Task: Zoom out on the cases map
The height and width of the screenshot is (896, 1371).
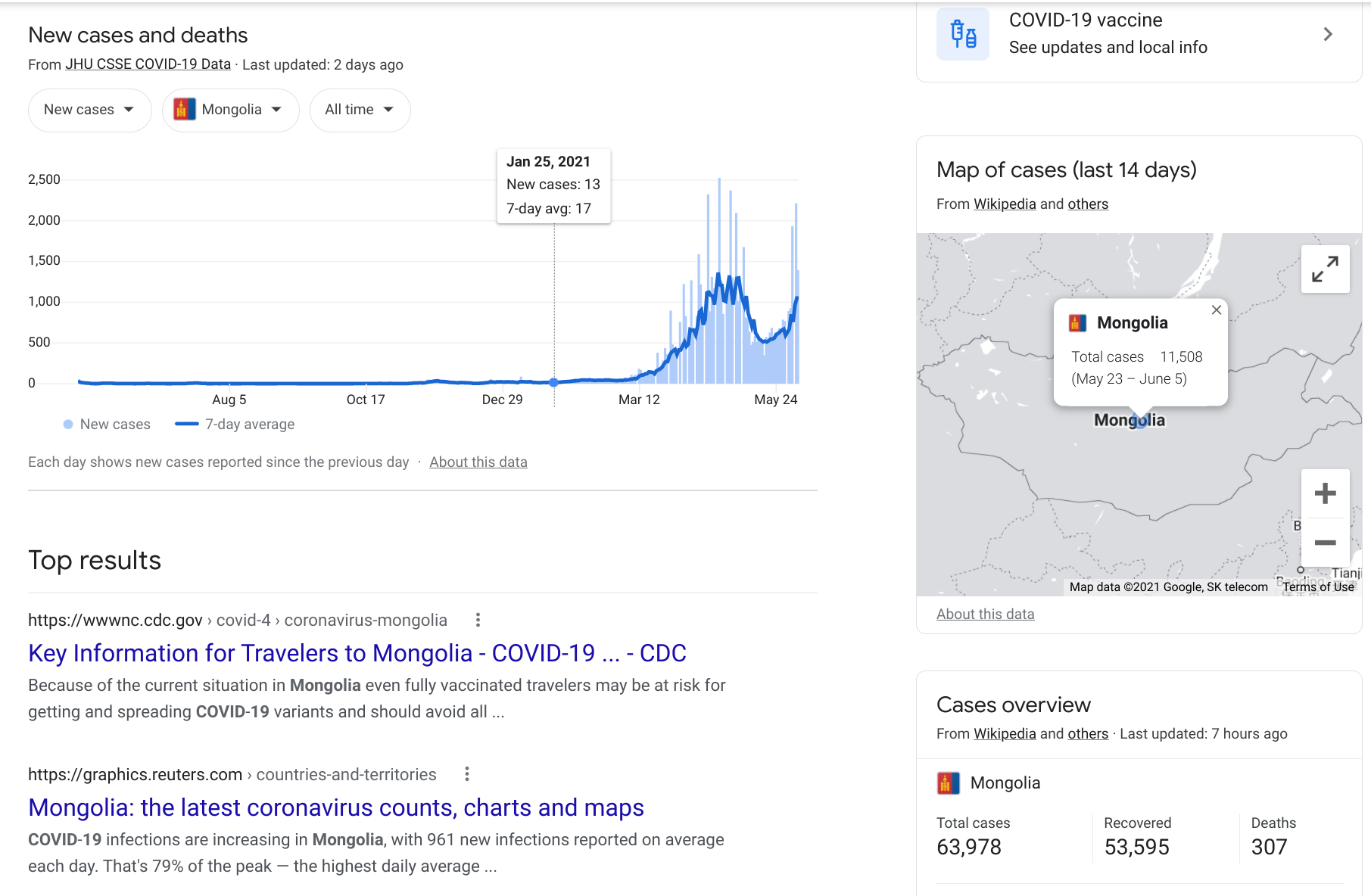Action: tap(1325, 543)
